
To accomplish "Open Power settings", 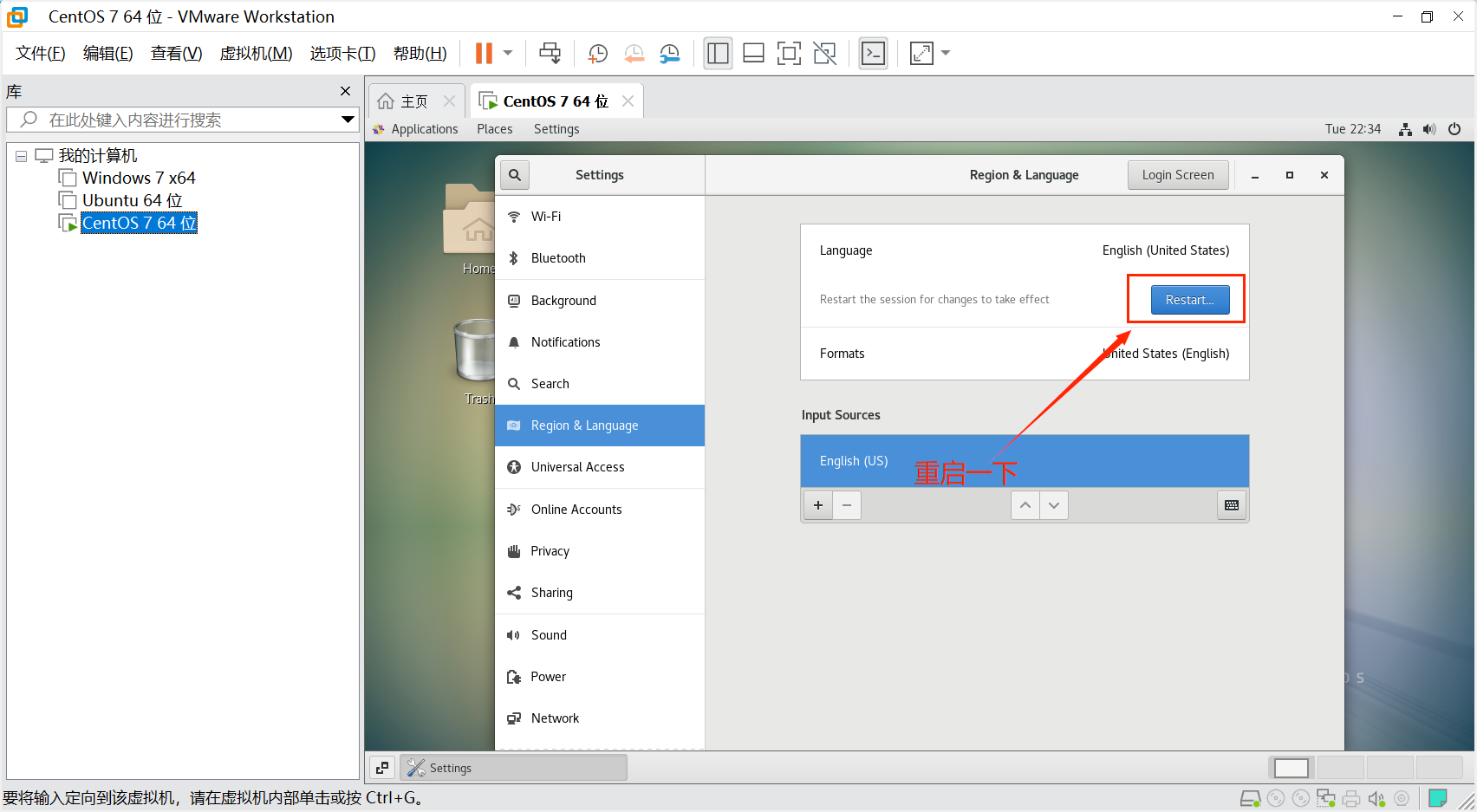I will point(600,677).
